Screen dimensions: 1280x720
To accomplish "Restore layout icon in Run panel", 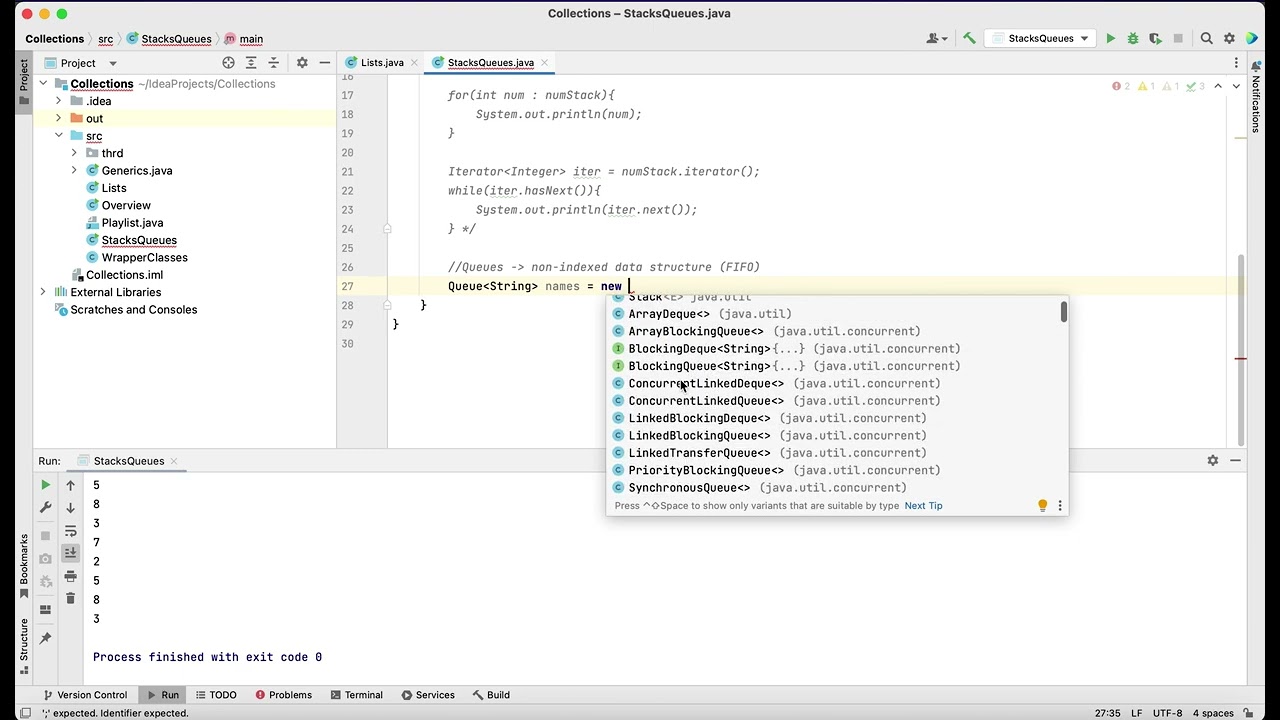I will pos(45,610).
